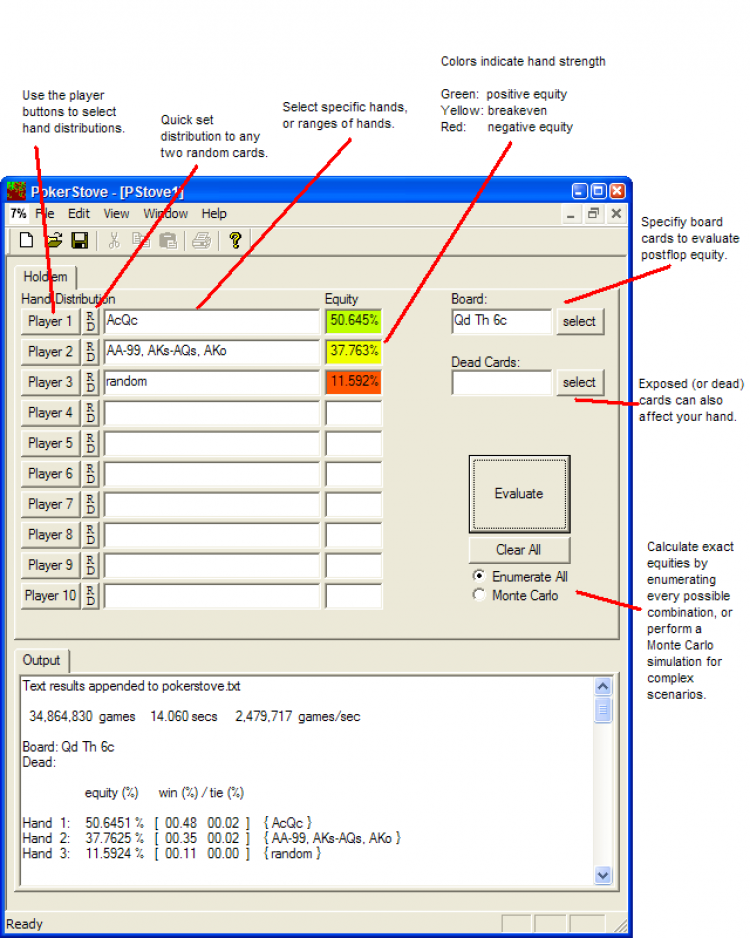
Task: Switch to the Hold'em tab
Action: [x=45, y=277]
